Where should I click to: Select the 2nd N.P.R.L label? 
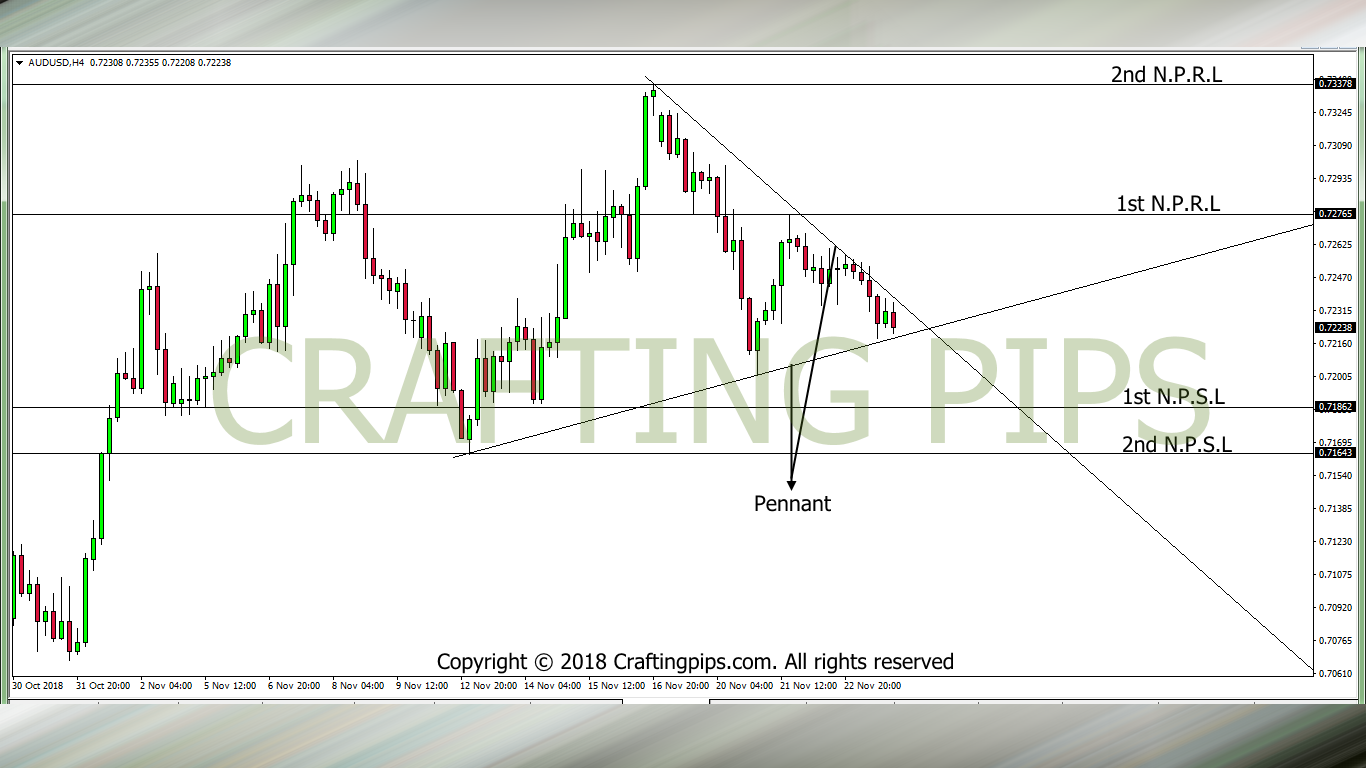click(1166, 74)
